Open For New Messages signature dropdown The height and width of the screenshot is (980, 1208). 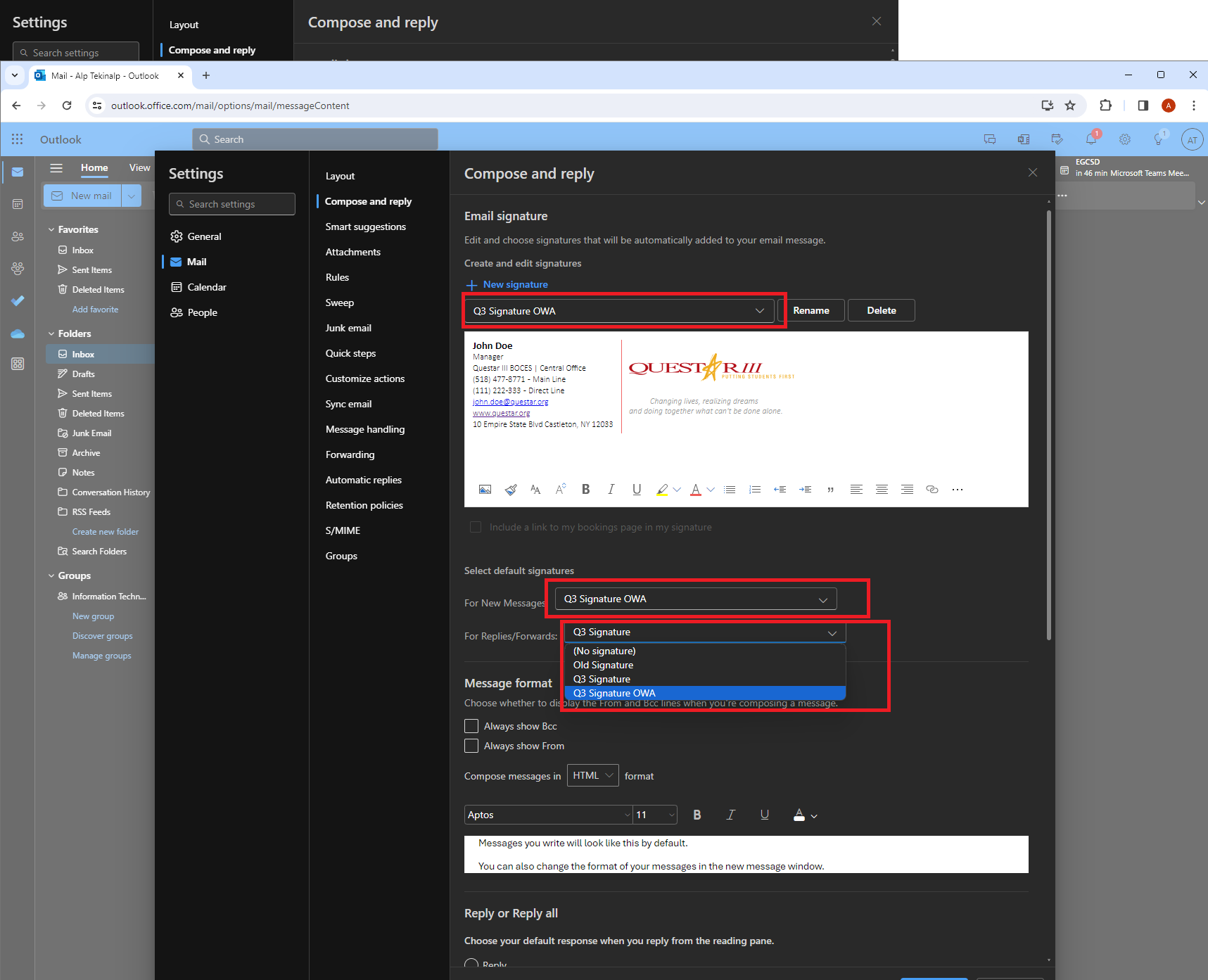[x=696, y=599]
